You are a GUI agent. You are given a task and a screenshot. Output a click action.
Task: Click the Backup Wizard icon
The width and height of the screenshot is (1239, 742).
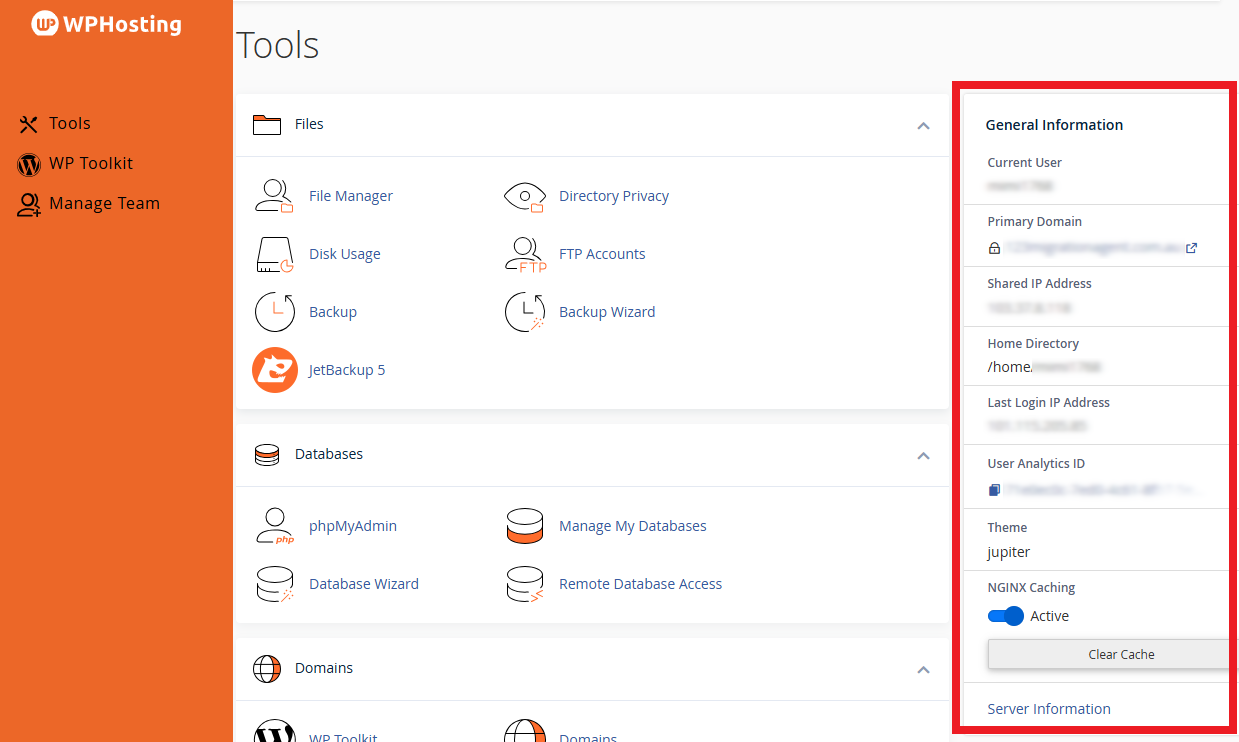(x=524, y=312)
